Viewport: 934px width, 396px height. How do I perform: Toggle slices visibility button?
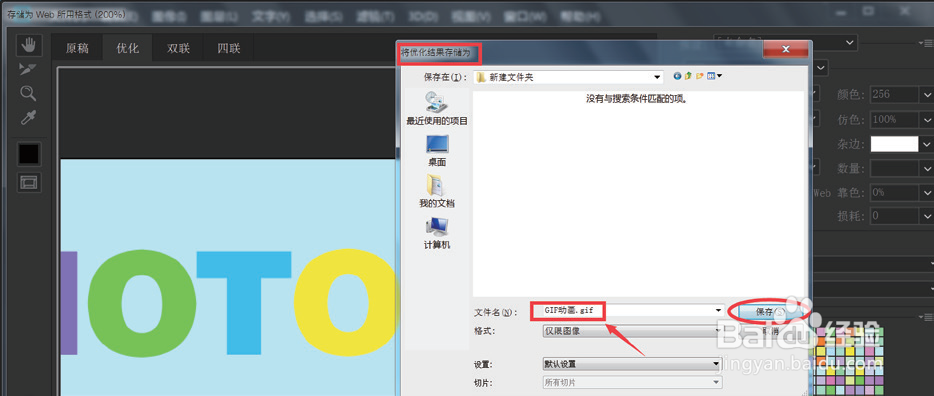pyautogui.click(x=29, y=182)
